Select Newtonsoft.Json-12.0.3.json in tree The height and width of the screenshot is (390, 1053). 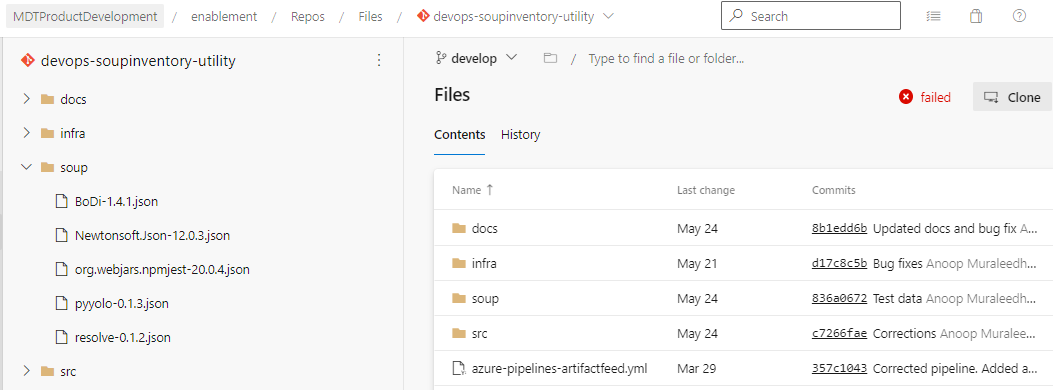(x=152, y=235)
